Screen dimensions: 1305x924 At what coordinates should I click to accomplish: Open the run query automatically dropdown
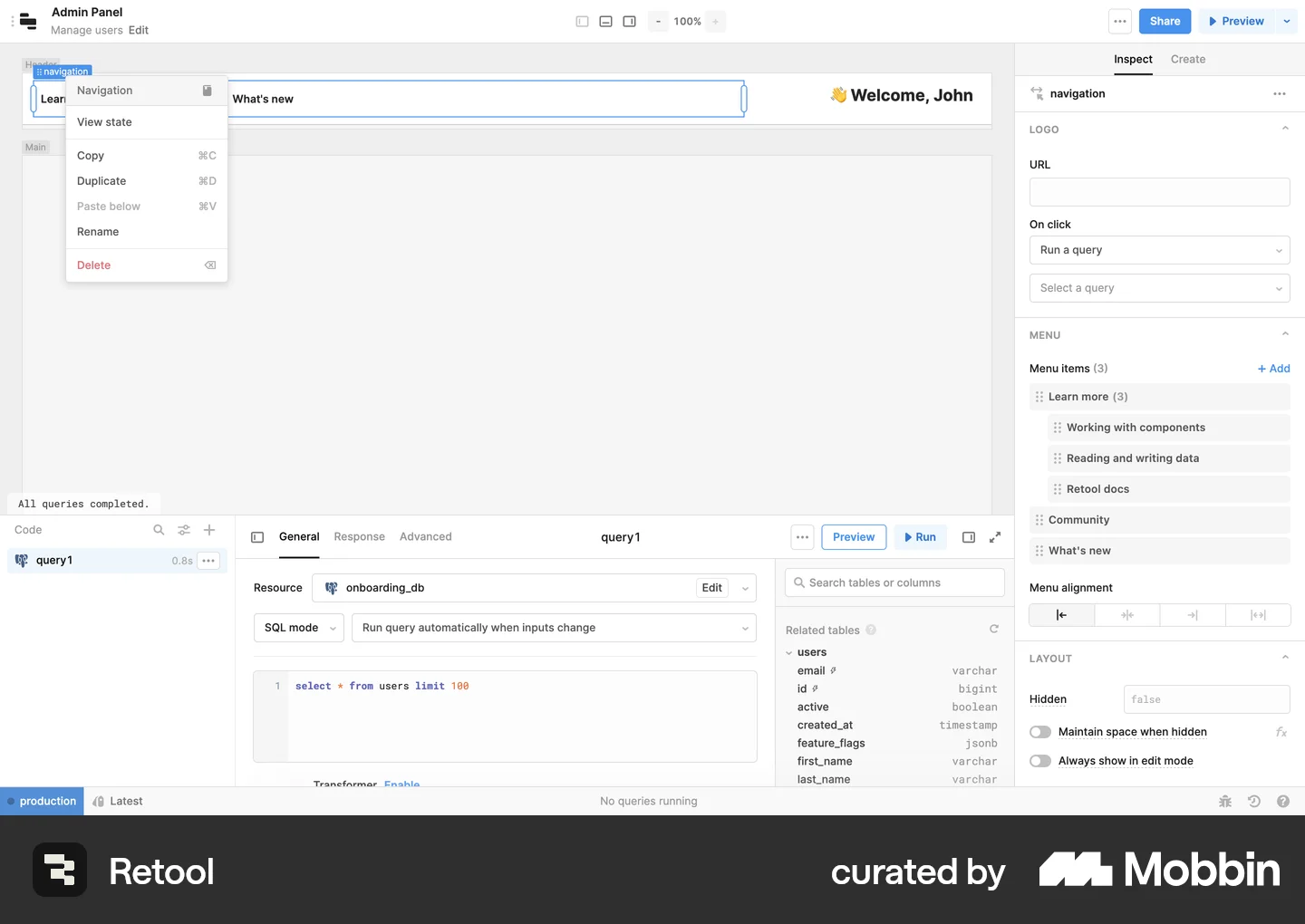[554, 628]
